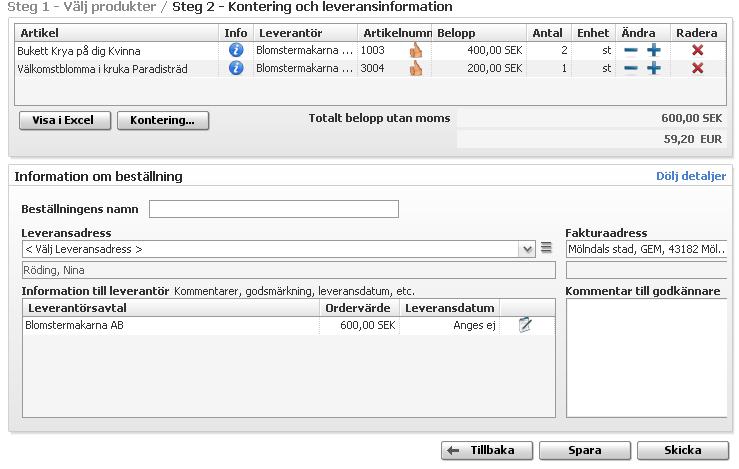Click article number 1003
Image resolution: width=739 pixels, height=469 pixels.
click(372, 50)
